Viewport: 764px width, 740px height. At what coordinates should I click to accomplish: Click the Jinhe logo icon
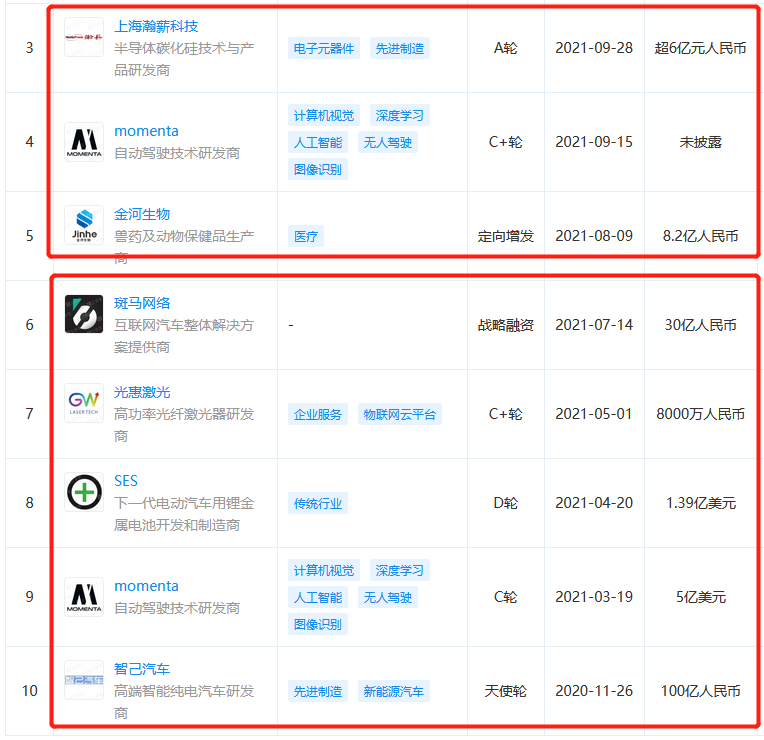84,225
